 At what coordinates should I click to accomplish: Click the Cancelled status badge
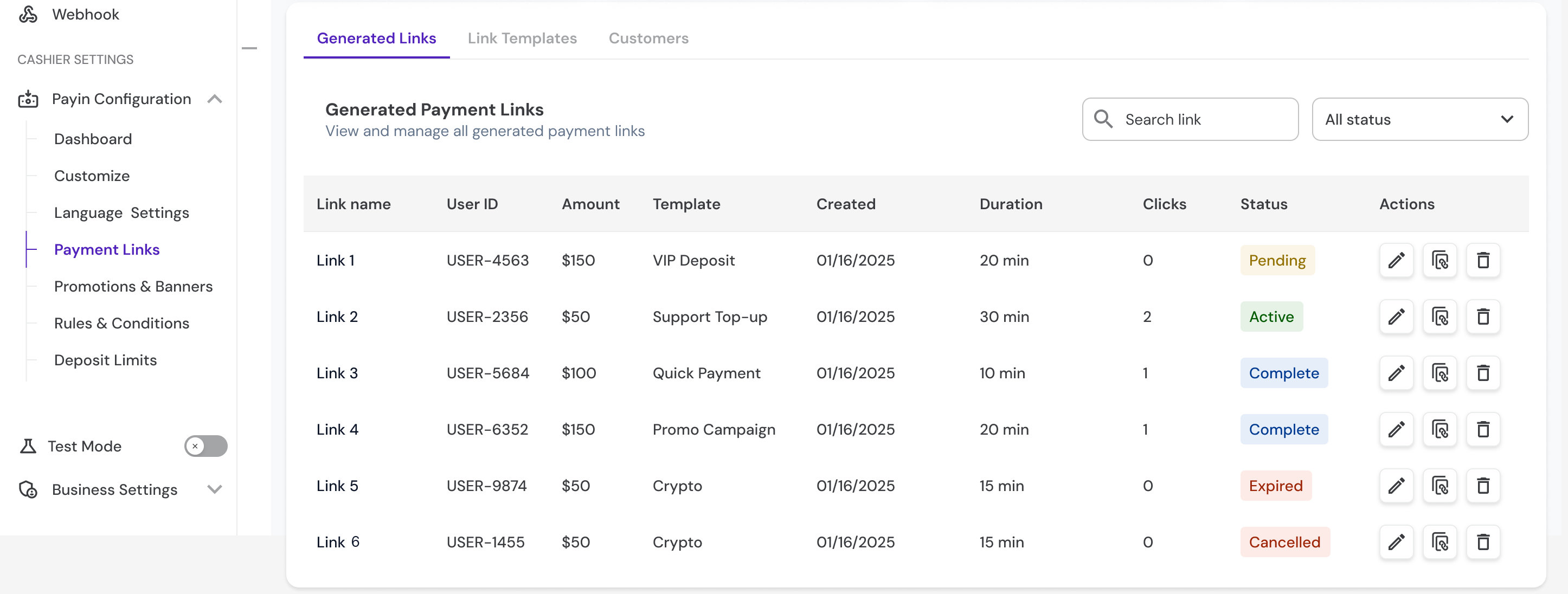pyautogui.click(x=1284, y=543)
